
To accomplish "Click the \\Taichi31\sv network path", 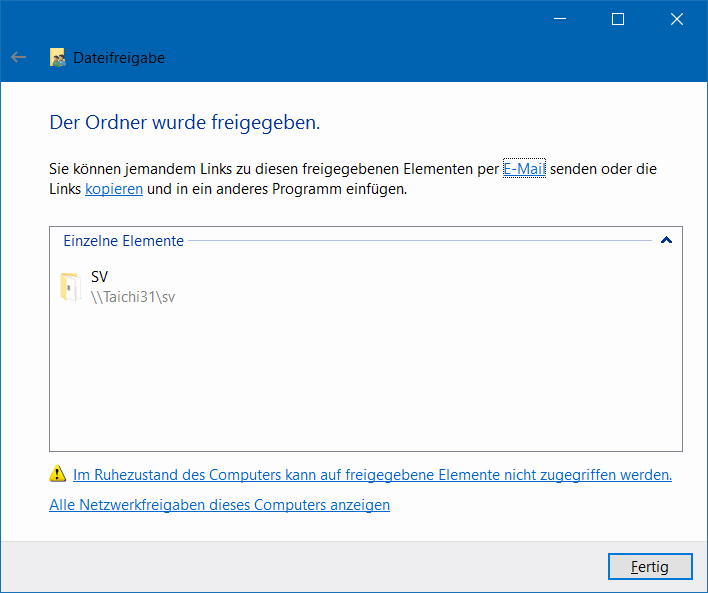I will [x=133, y=296].
